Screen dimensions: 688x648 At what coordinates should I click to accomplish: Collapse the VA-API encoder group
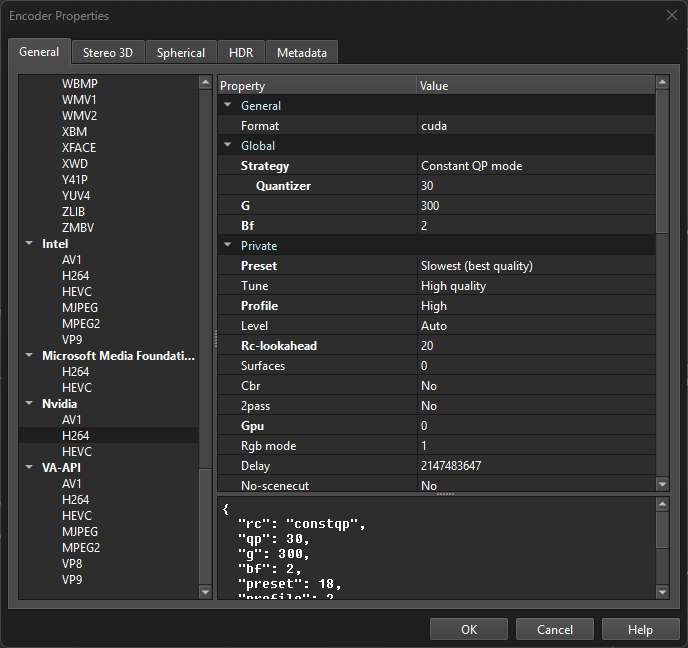[28, 468]
